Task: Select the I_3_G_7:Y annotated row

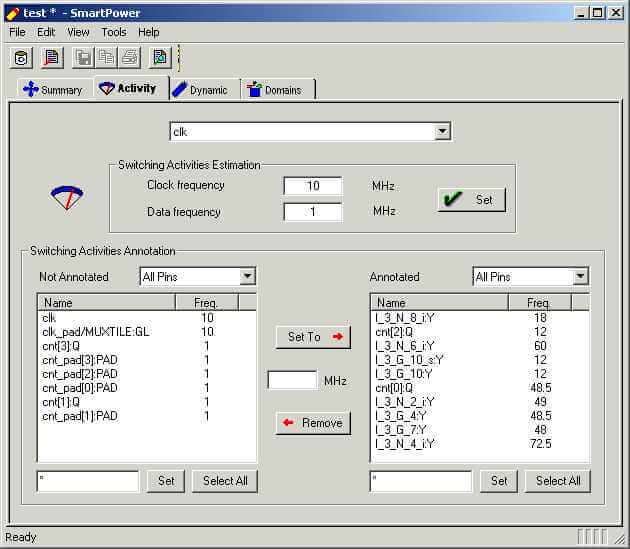Action: (480, 430)
